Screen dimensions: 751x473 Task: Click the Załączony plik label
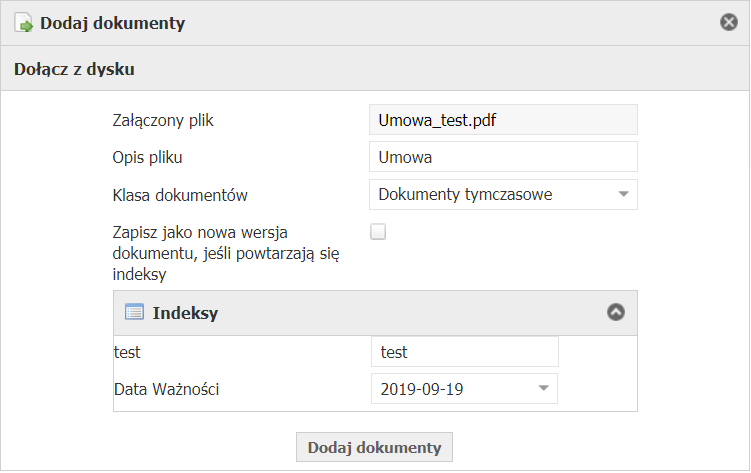(163, 121)
